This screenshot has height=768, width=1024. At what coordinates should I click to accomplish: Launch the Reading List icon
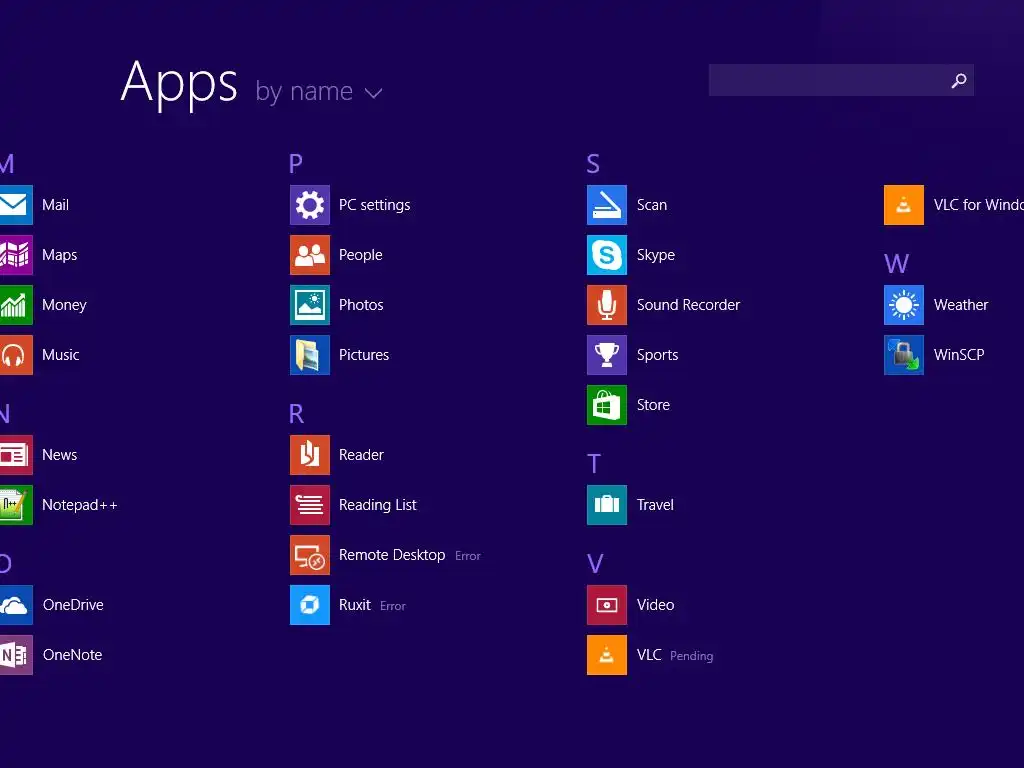[310, 505]
